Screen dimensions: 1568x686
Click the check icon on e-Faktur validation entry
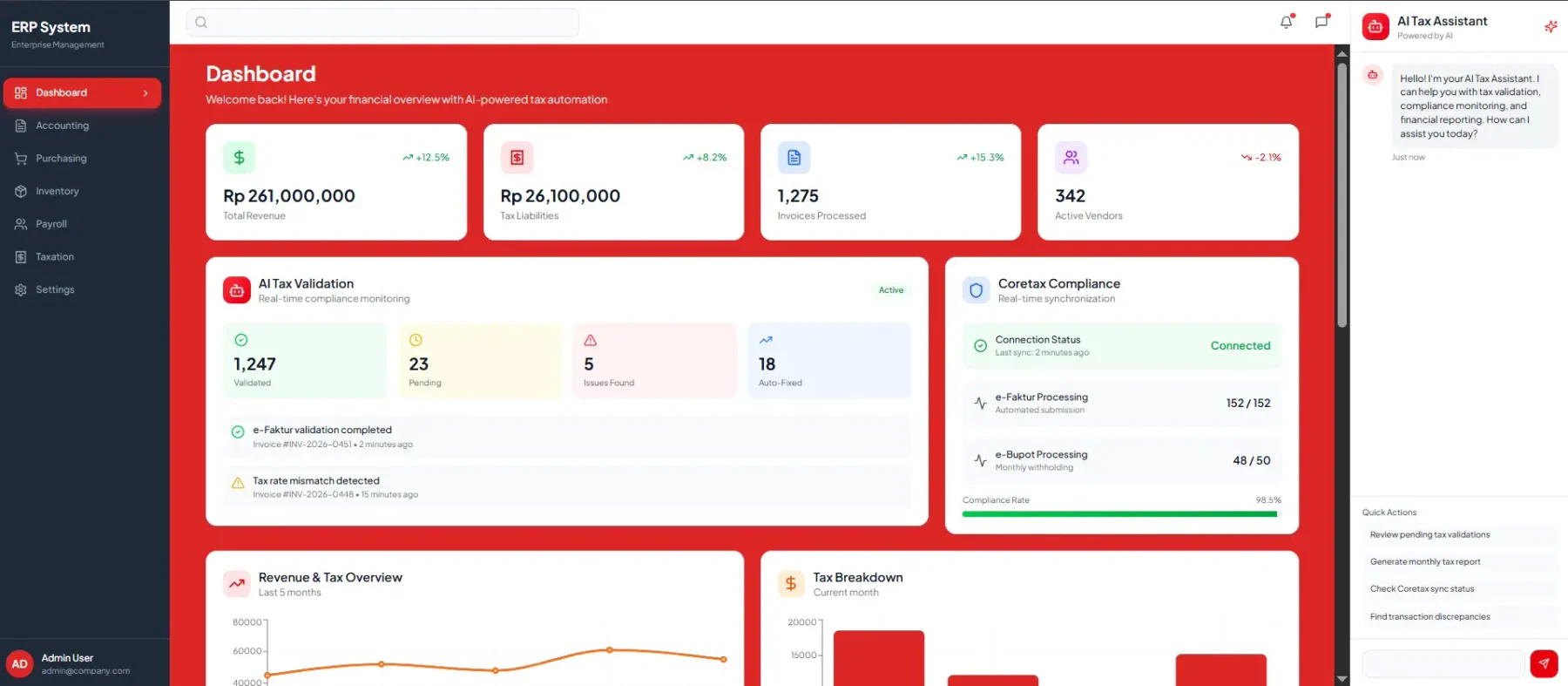(238, 431)
